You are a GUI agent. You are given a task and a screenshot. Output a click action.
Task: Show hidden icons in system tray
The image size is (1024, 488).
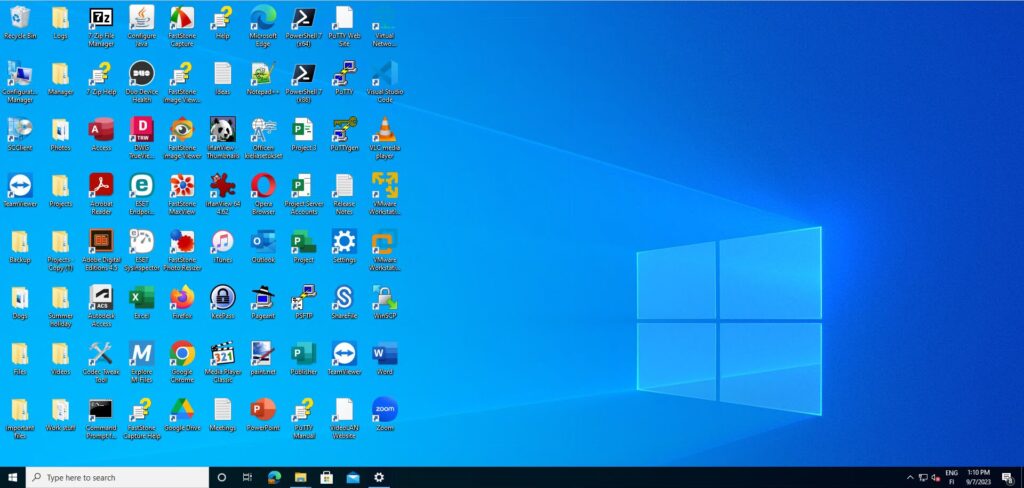coord(910,477)
